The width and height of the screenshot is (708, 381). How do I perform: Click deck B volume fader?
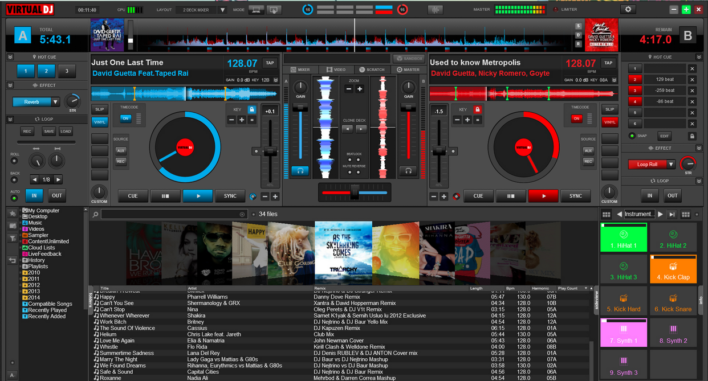(x=408, y=108)
